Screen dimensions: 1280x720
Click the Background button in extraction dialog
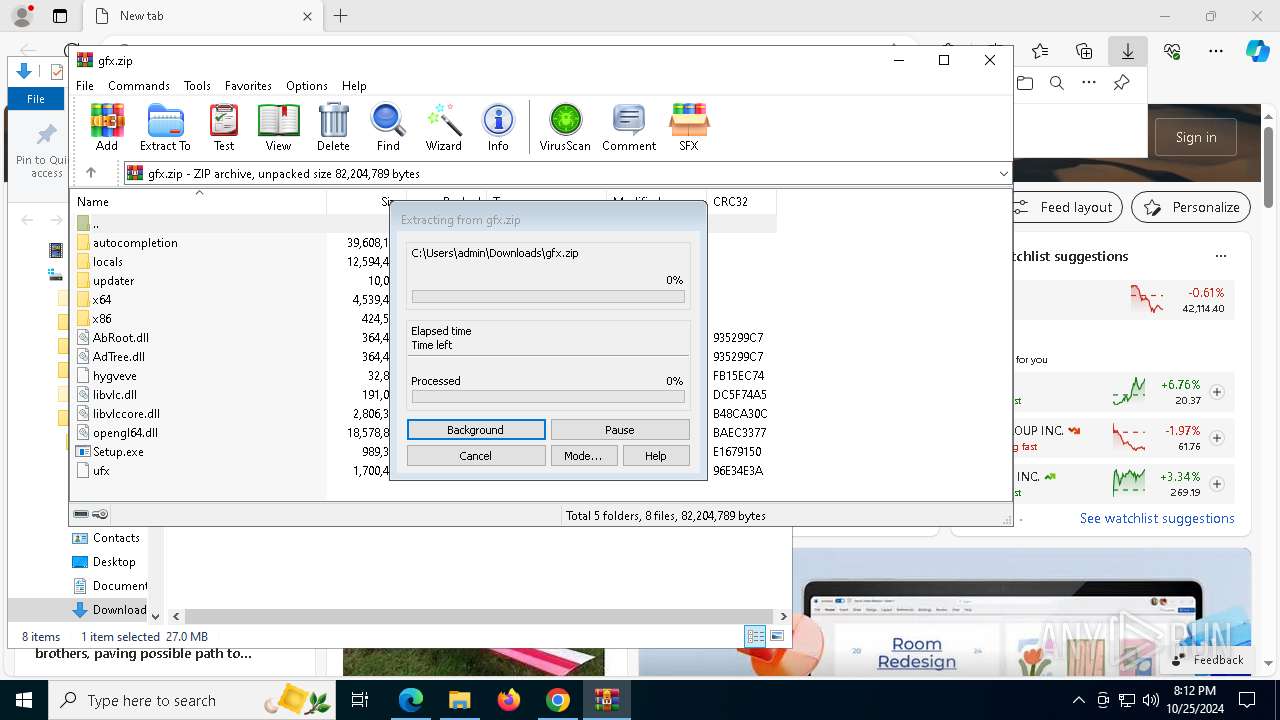click(476, 430)
